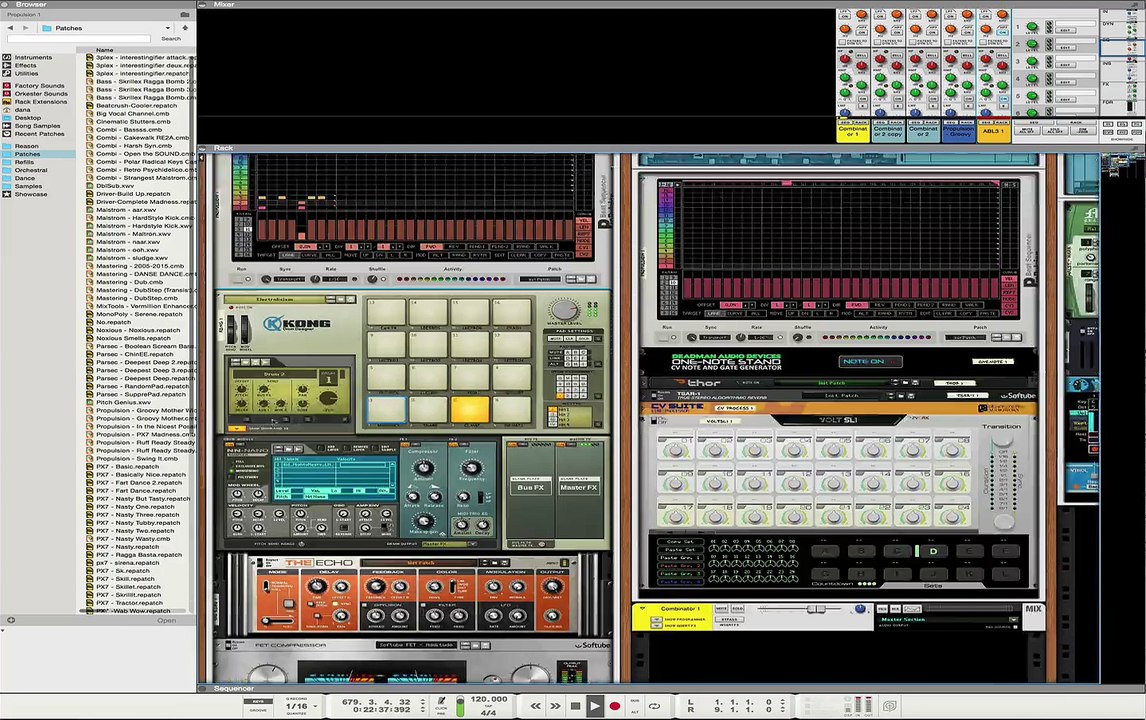This screenshot has height=720, width=1146.
Task: Toggle Filters to Dyn S/C on Combinator 1
Action: [x=843, y=42]
